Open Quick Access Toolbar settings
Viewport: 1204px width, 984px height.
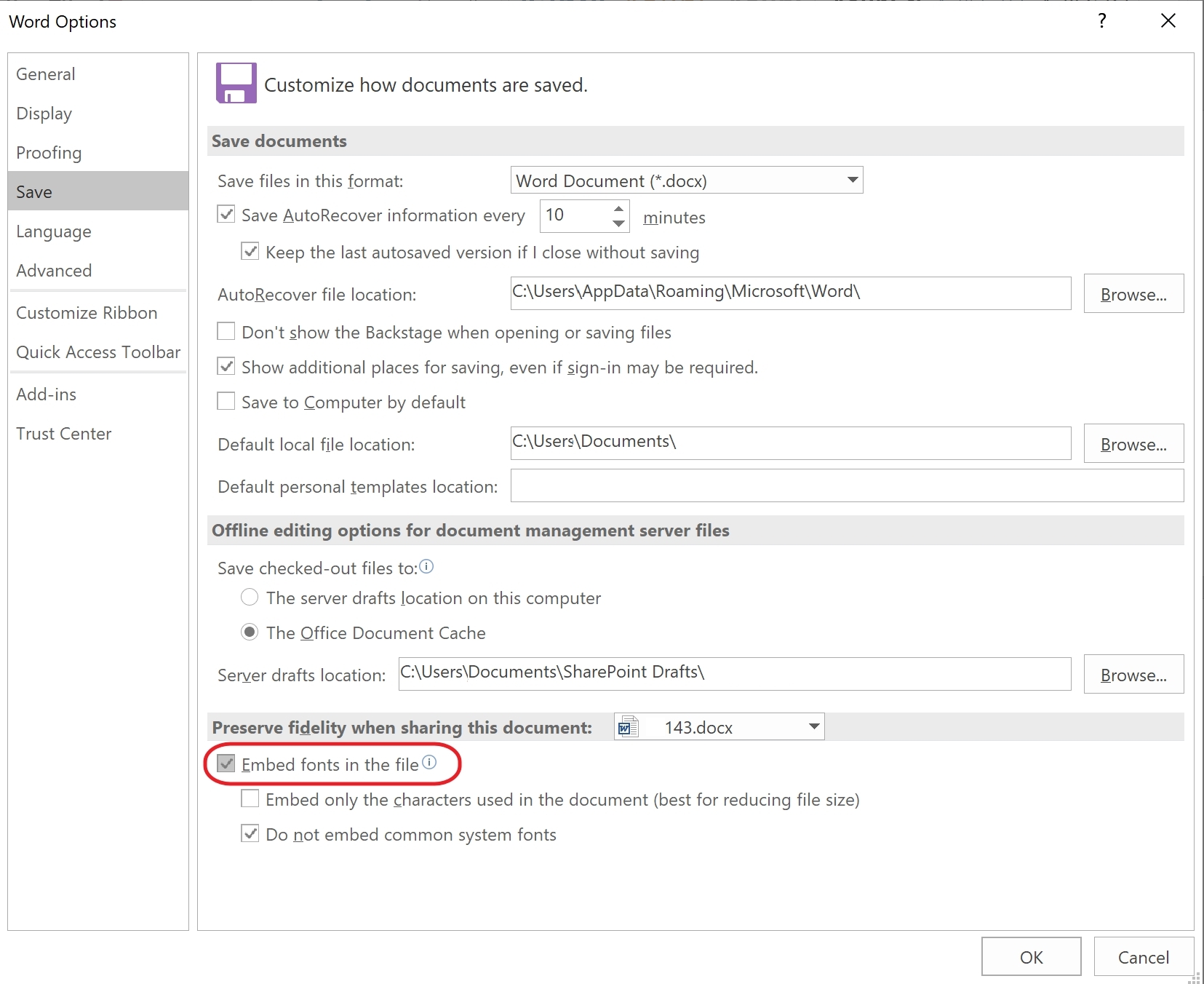pyautogui.click(x=98, y=352)
